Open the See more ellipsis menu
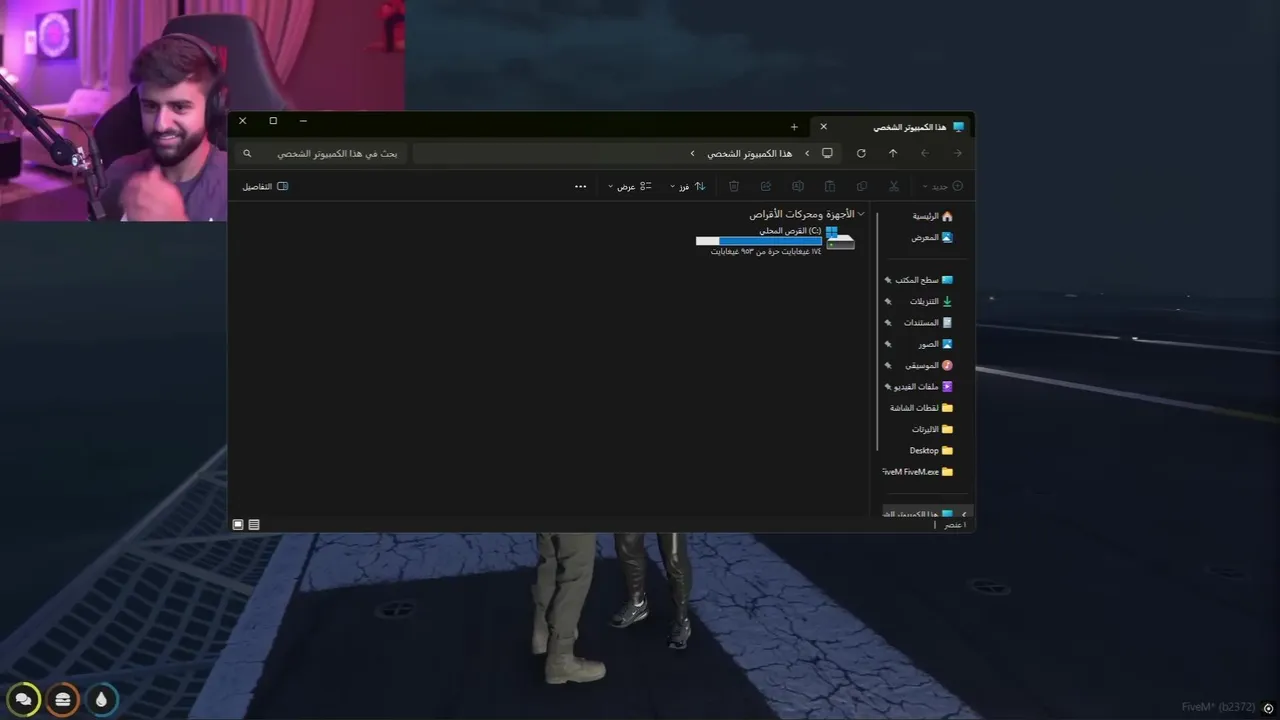Viewport: 1280px width, 720px height. [580, 186]
